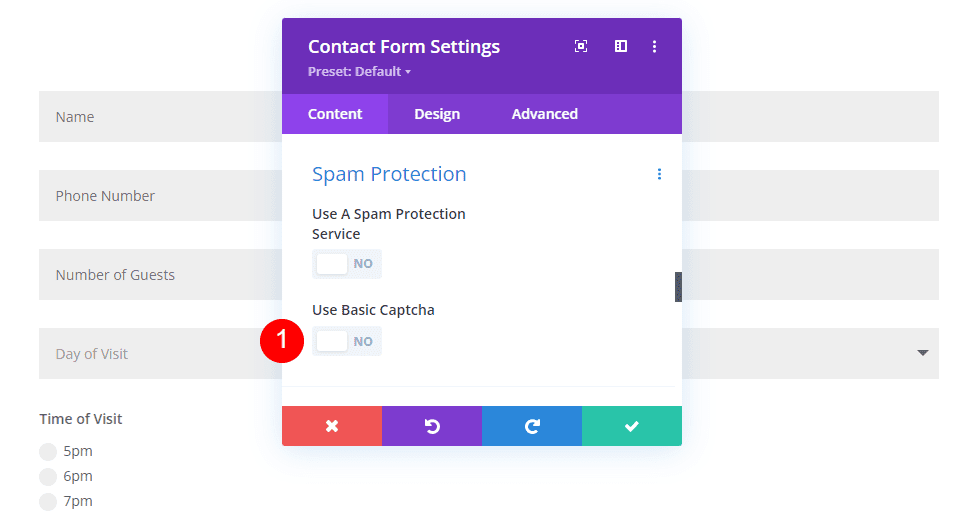Image resolution: width=960 pixels, height=520 pixels.
Task: Collapse the Spam Protection section heading
Action: tap(389, 174)
